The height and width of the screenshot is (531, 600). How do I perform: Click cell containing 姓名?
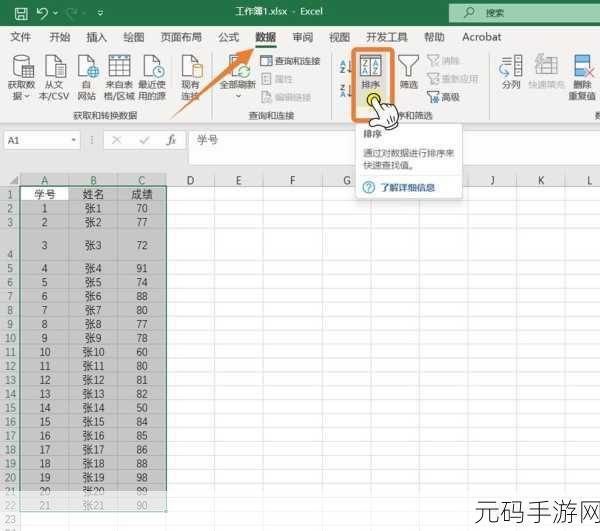point(93,194)
